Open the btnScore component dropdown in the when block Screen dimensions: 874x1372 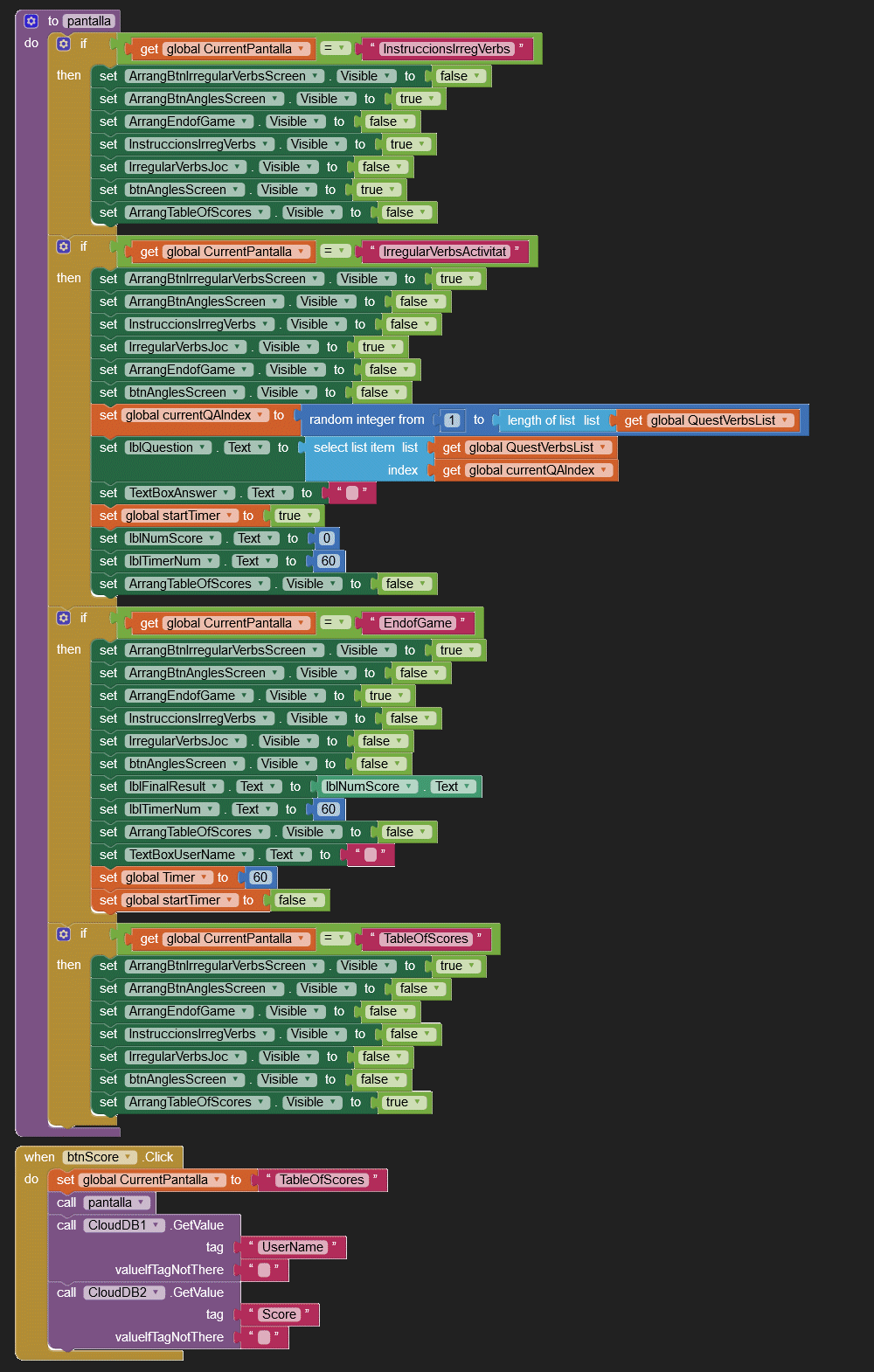tap(100, 1157)
